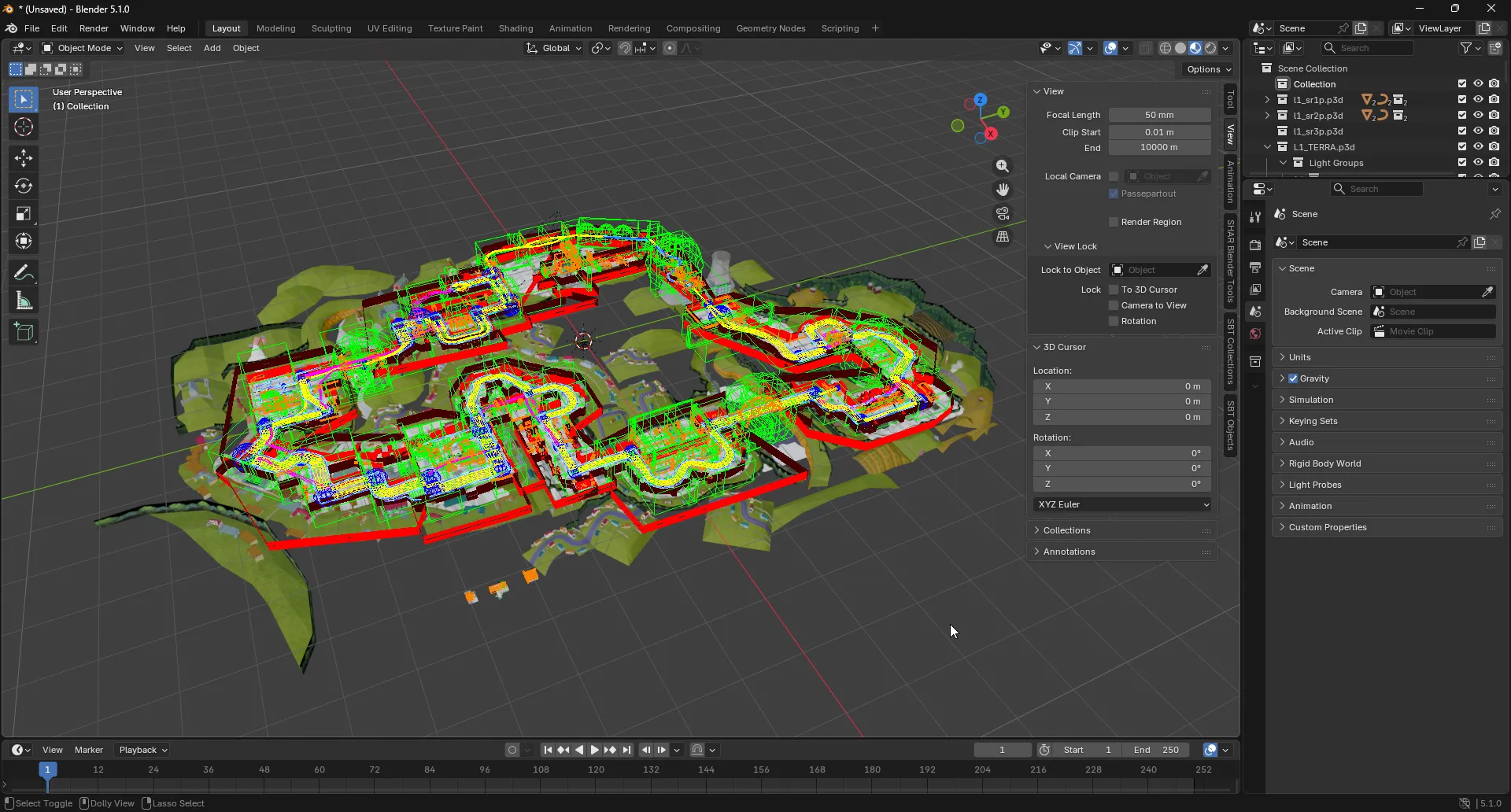Screen dimensions: 1511x812
Task: Select the Rotate tool
Action: [24, 186]
